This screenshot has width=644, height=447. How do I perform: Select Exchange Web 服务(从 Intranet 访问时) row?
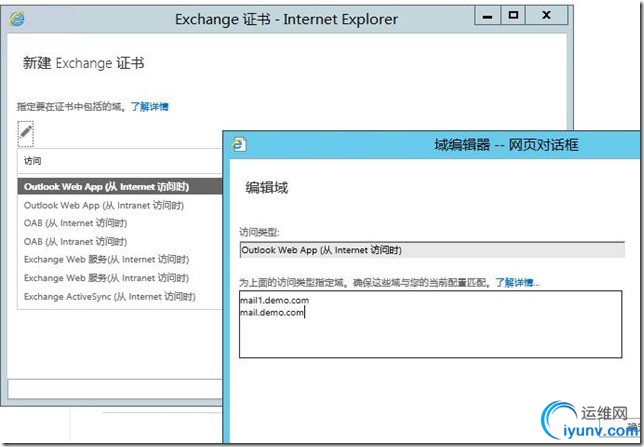point(120,278)
